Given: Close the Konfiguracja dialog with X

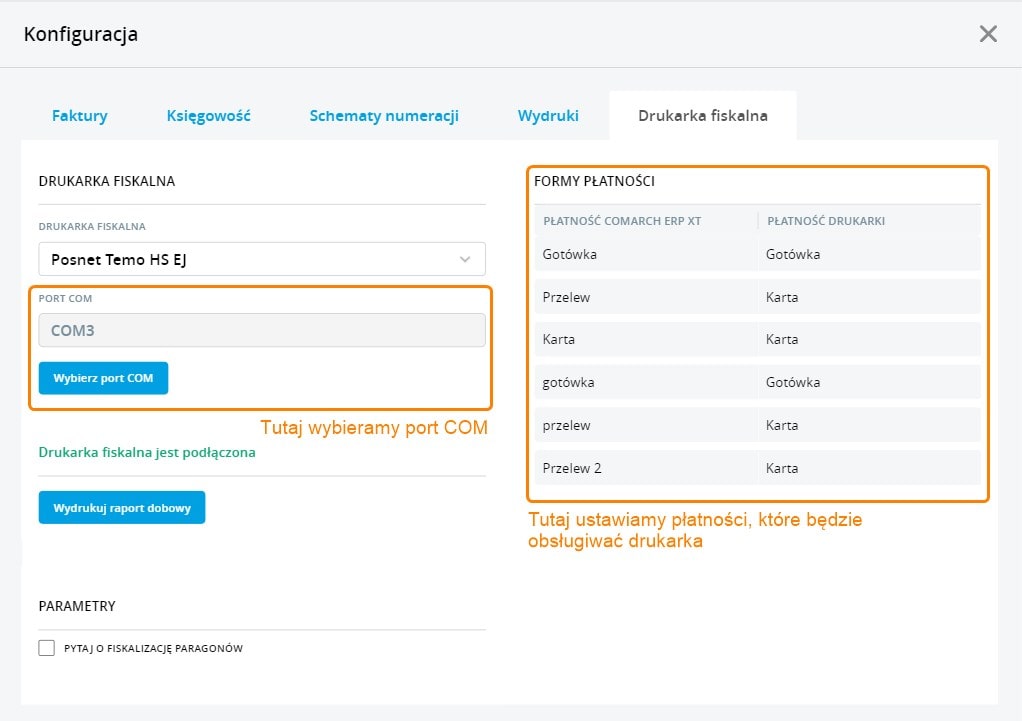Looking at the screenshot, I should tap(988, 34).
